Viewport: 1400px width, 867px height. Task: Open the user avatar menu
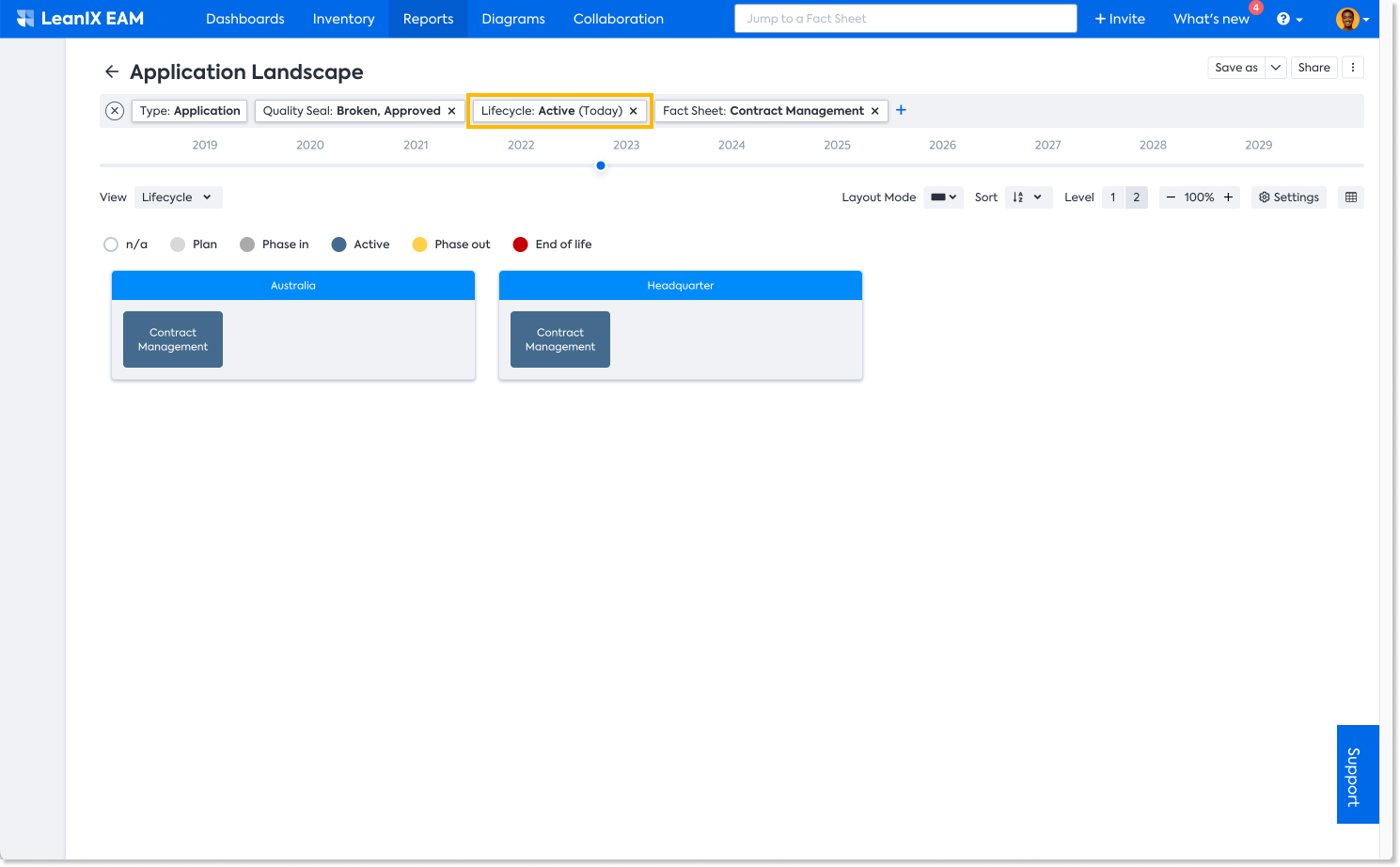coord(1352,19)
